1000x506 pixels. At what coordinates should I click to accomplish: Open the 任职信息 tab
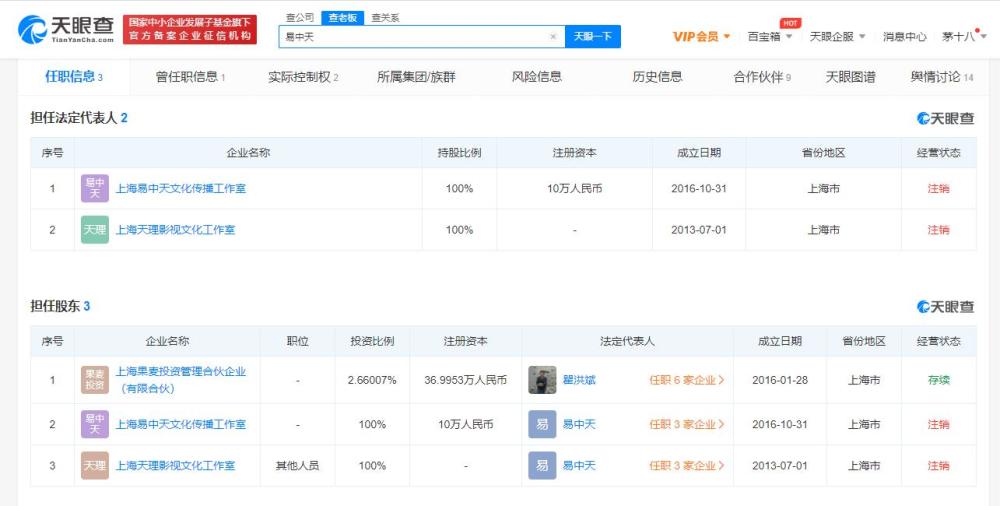coord(74,77)
